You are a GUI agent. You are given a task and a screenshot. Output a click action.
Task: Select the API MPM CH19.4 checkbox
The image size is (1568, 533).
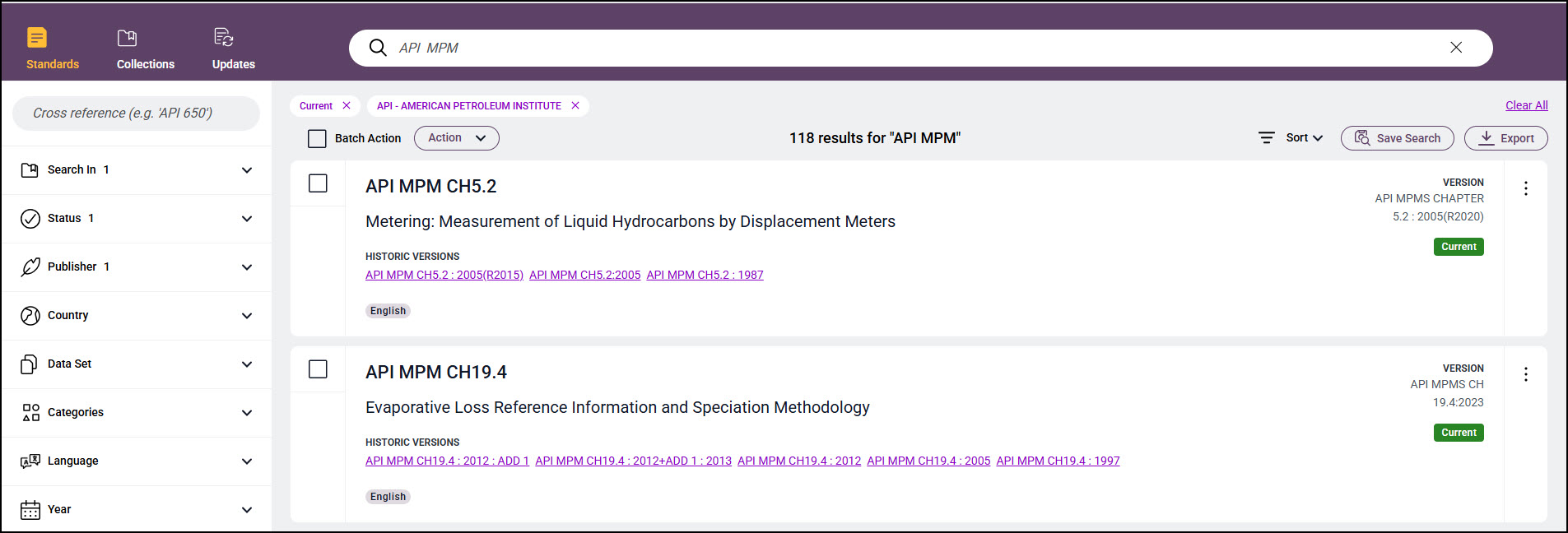(x=318, y=369)
